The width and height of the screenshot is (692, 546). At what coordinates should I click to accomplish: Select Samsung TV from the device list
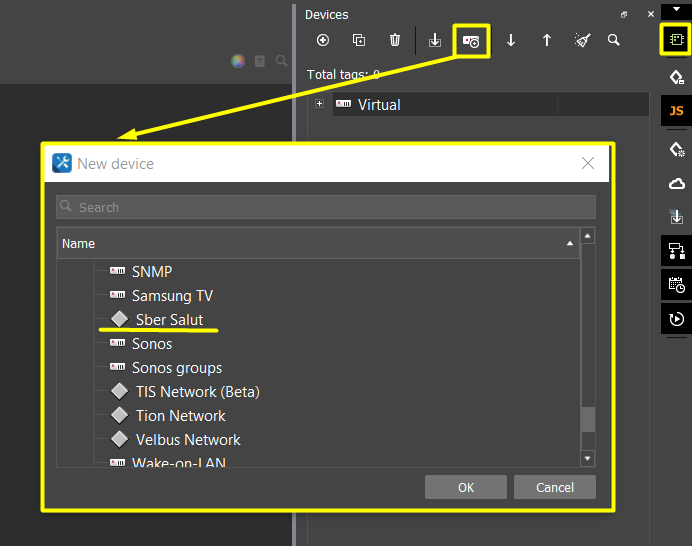[172, 296]
